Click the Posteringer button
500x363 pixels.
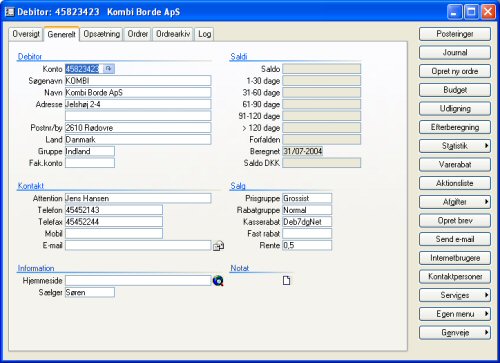(455, 34)
